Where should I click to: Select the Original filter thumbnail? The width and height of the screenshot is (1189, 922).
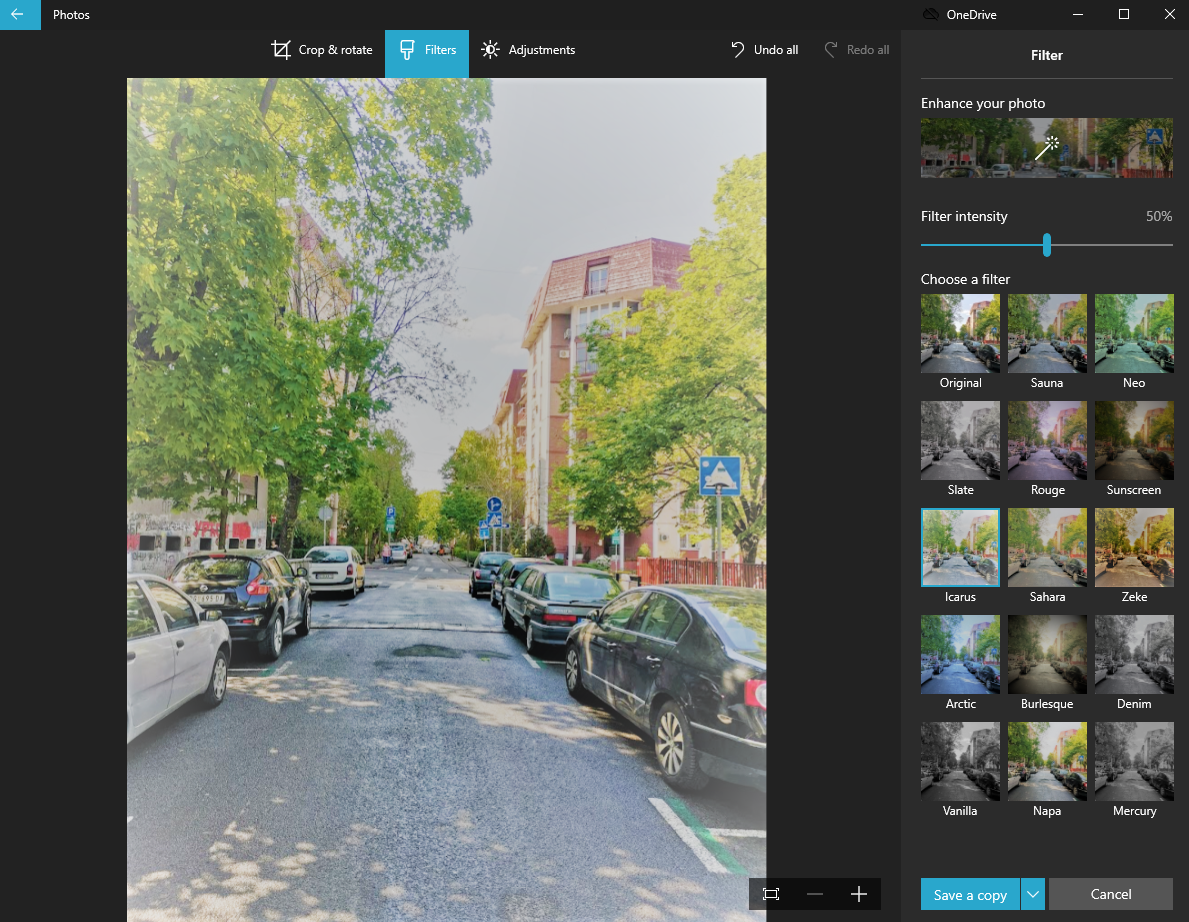click(960, 333)
